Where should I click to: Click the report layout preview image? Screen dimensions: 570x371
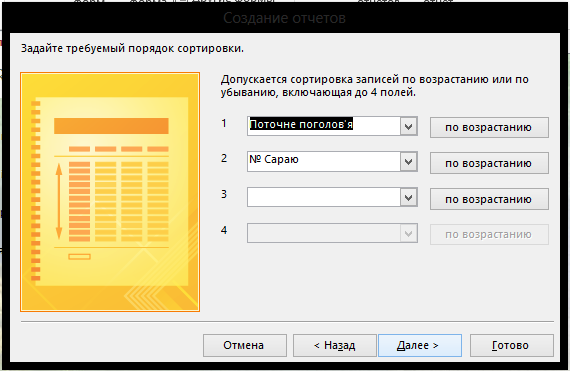coord(110,192)
